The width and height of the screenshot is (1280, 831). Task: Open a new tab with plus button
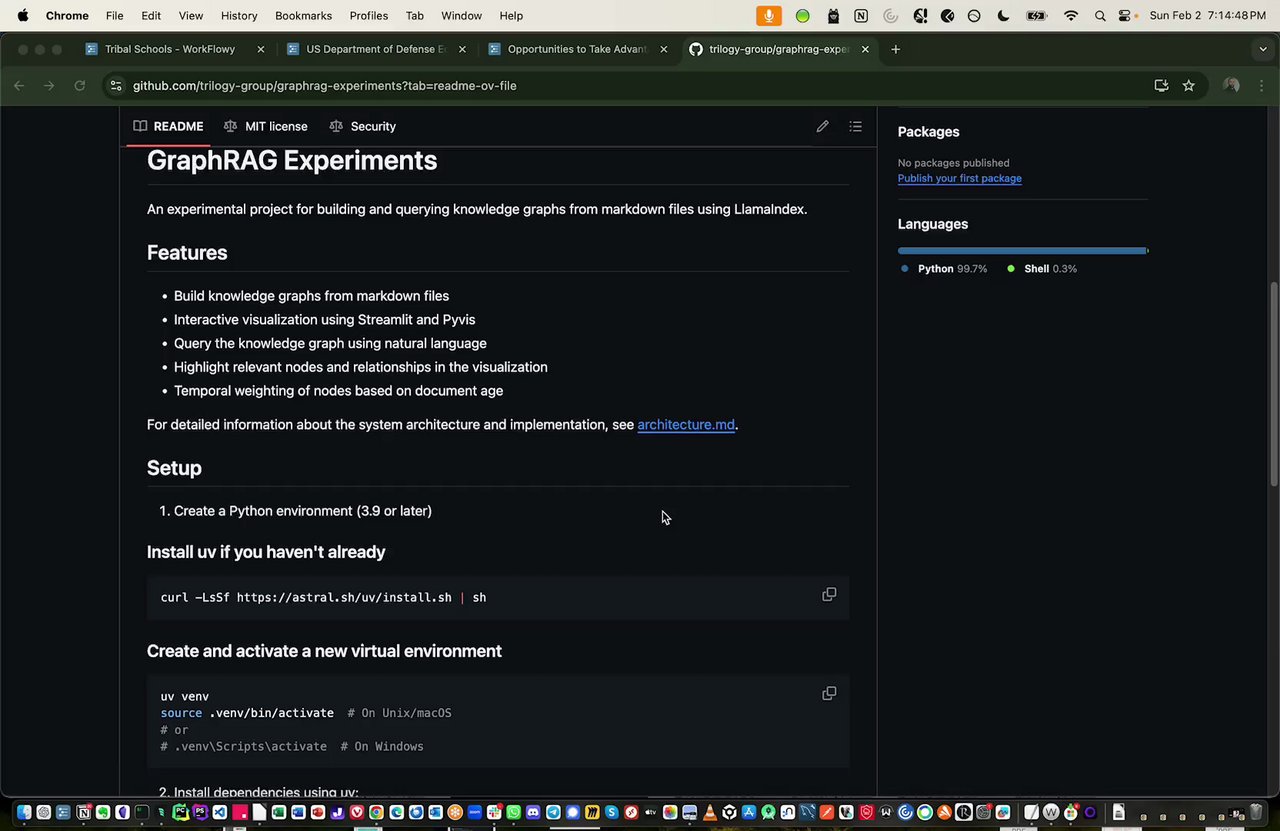895,49
